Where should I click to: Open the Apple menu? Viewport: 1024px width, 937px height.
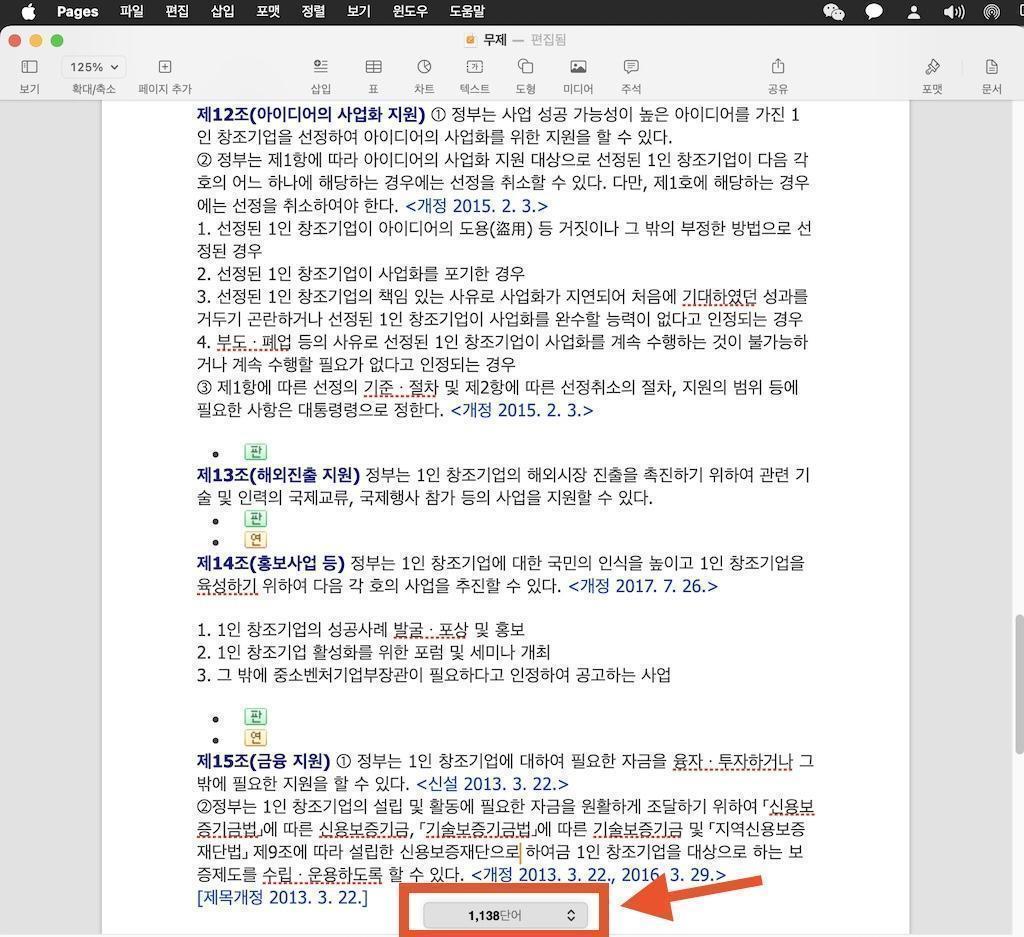coord(29,11)
